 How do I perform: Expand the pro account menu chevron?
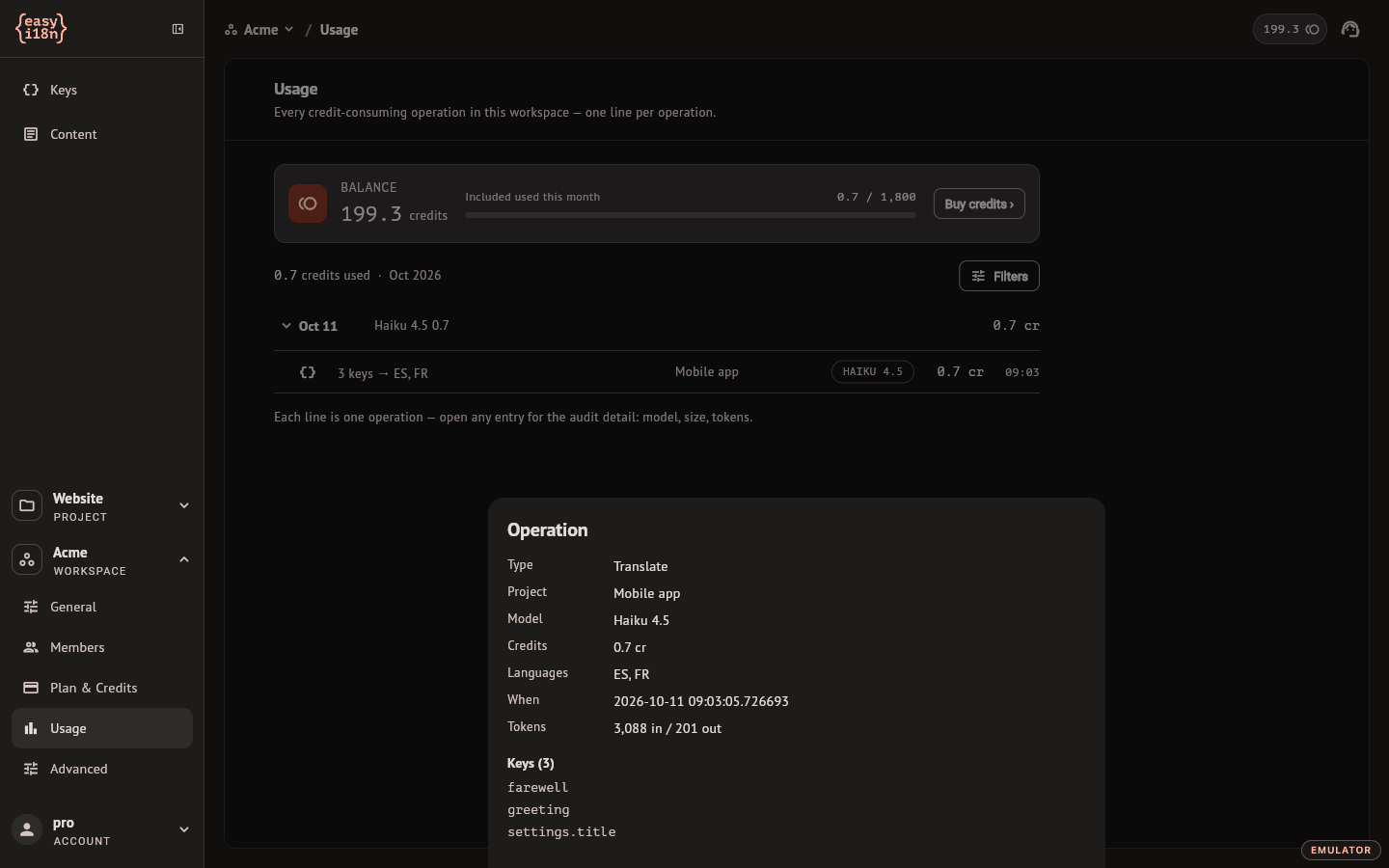point(184,829)
